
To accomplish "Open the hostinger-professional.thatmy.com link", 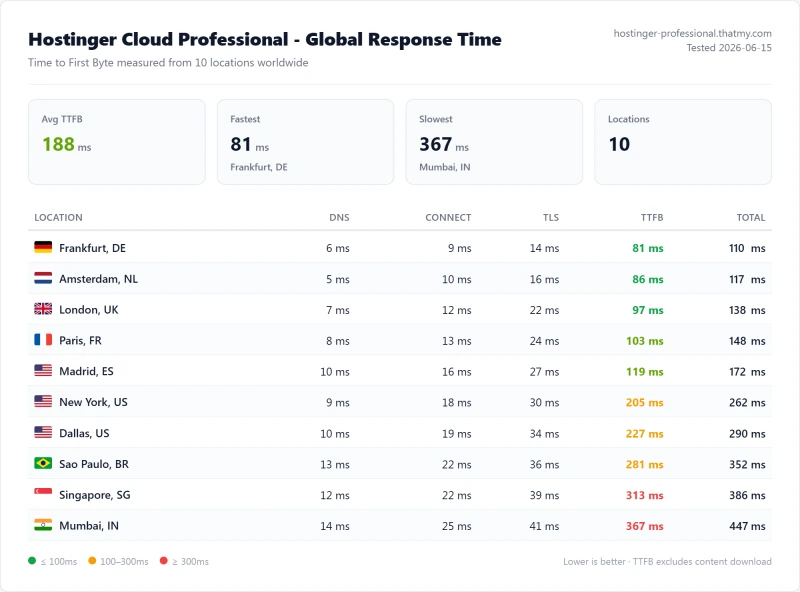I will pyautogui.click(x=692, y=33).
